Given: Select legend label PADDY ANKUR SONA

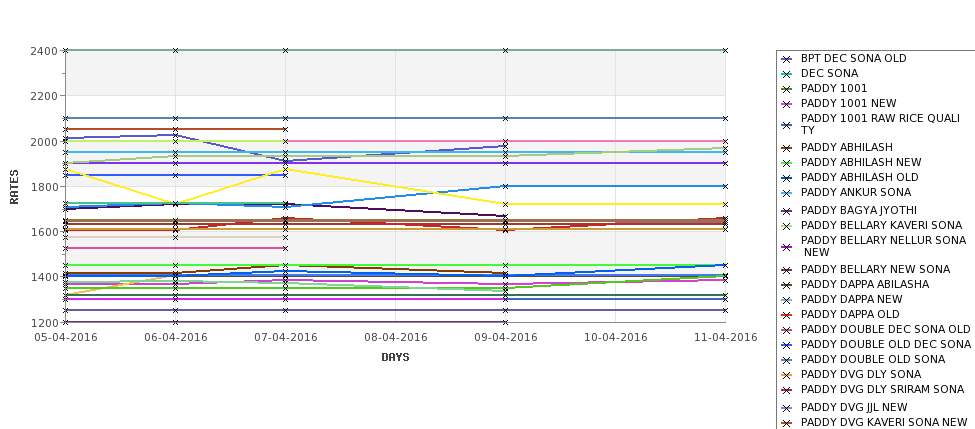Looking at the screenshot, I should point(856,192).
